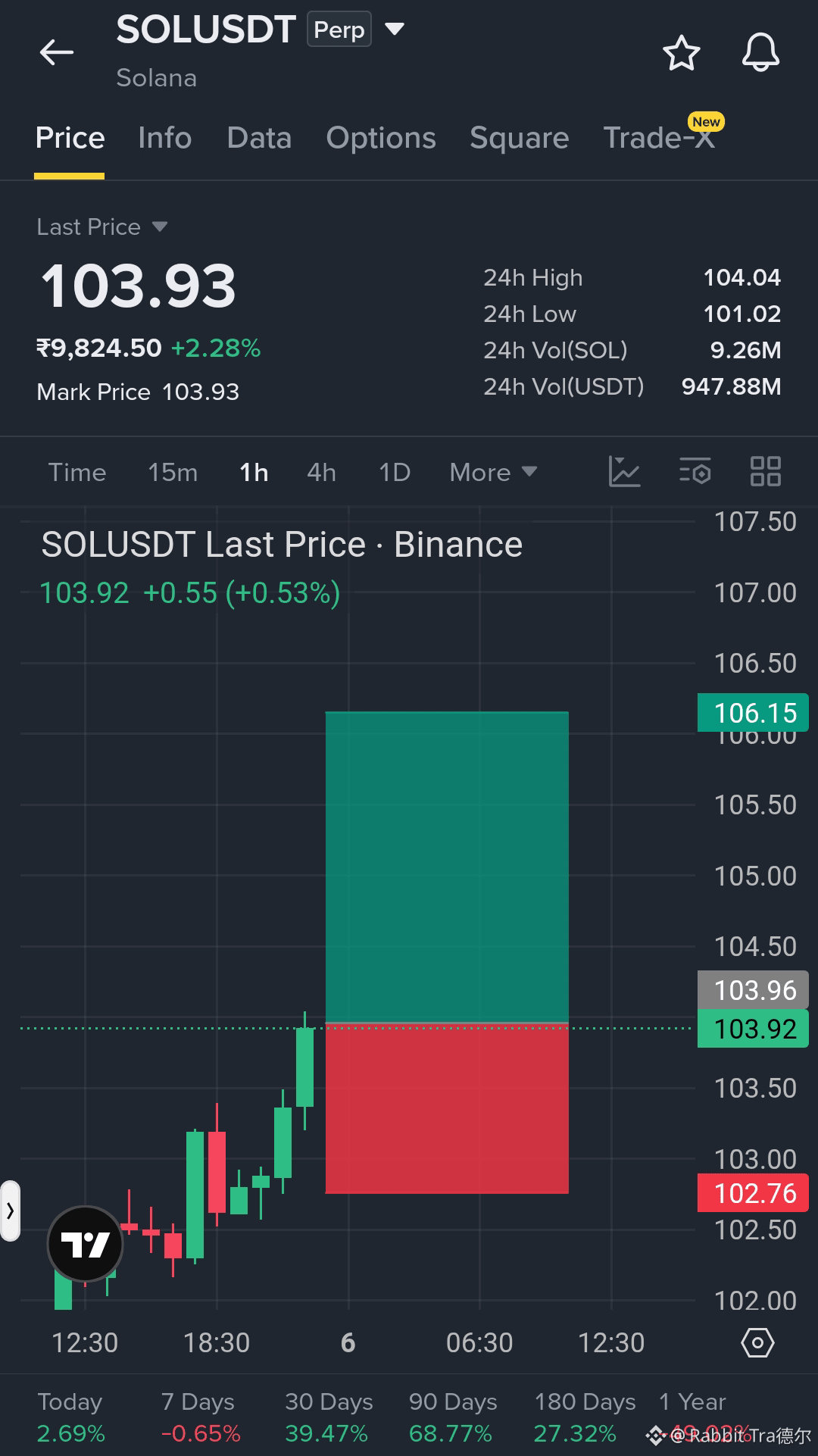Expand the More timeframes dropdown
Image resolution: width=818 pixels, height=1456 pixels.
pyautogui.click(x=493, y=472)
